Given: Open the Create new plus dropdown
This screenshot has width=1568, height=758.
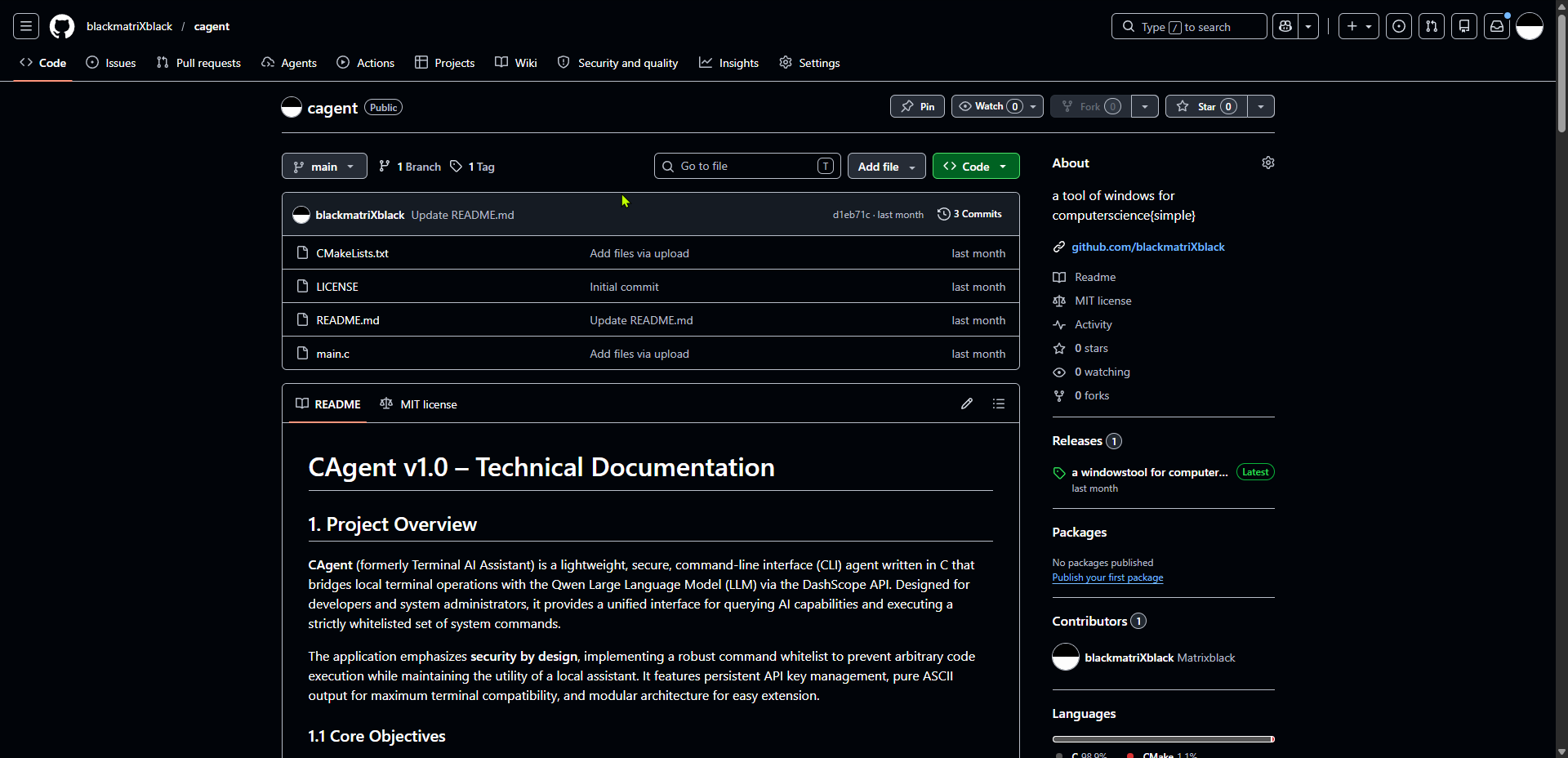Looking at the screenshot, I should click(x=1359, y=26).
